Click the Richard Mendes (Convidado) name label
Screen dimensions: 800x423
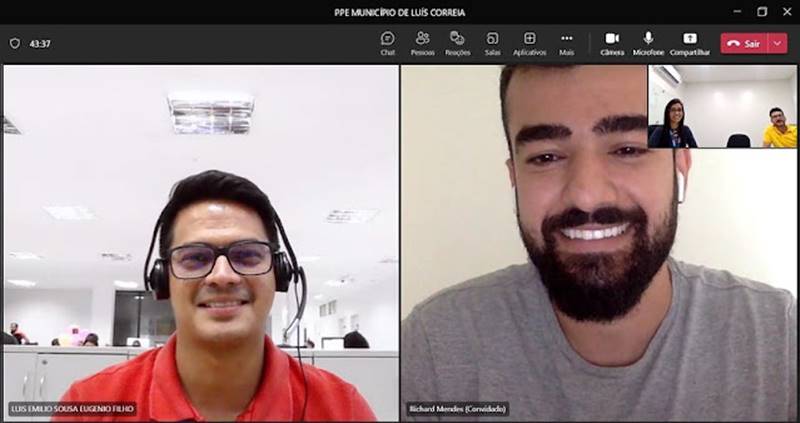(x=457, y=409)
